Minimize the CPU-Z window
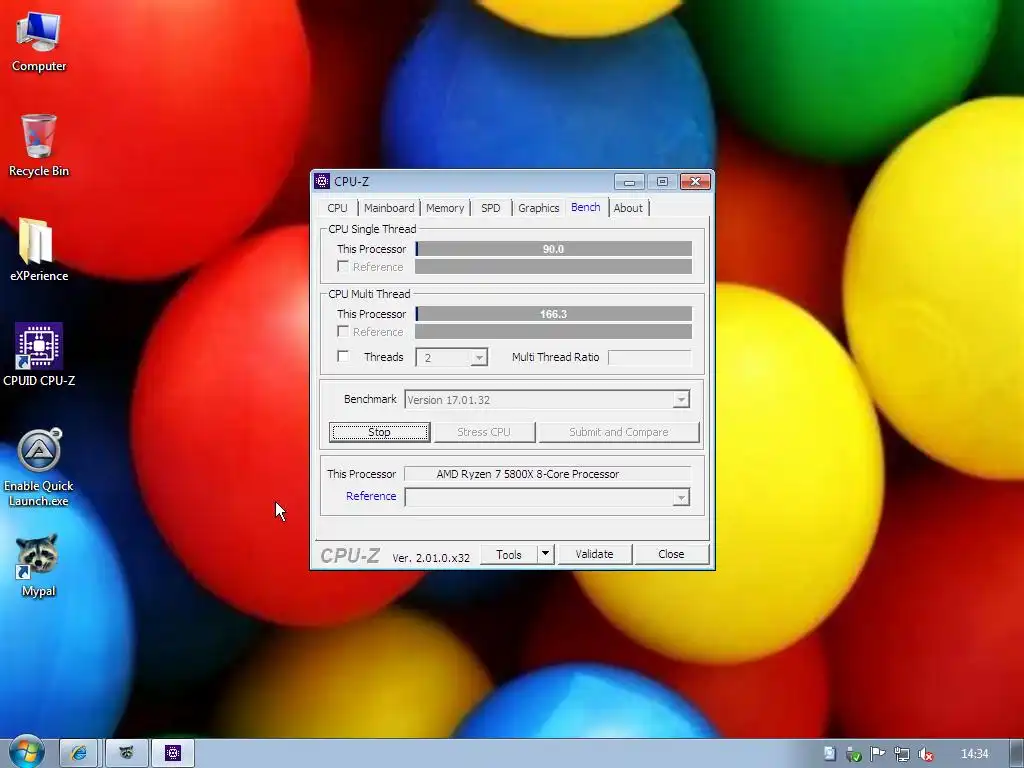 (630, 182)
